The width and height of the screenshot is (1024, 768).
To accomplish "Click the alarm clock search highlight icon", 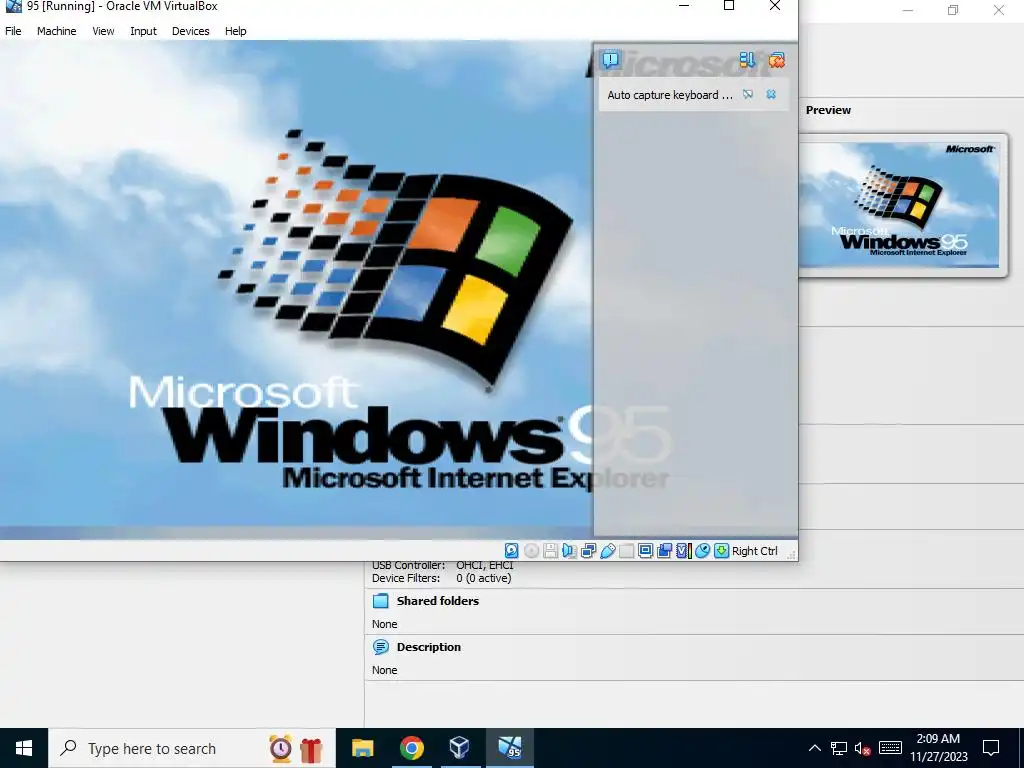I will point(281,748).
